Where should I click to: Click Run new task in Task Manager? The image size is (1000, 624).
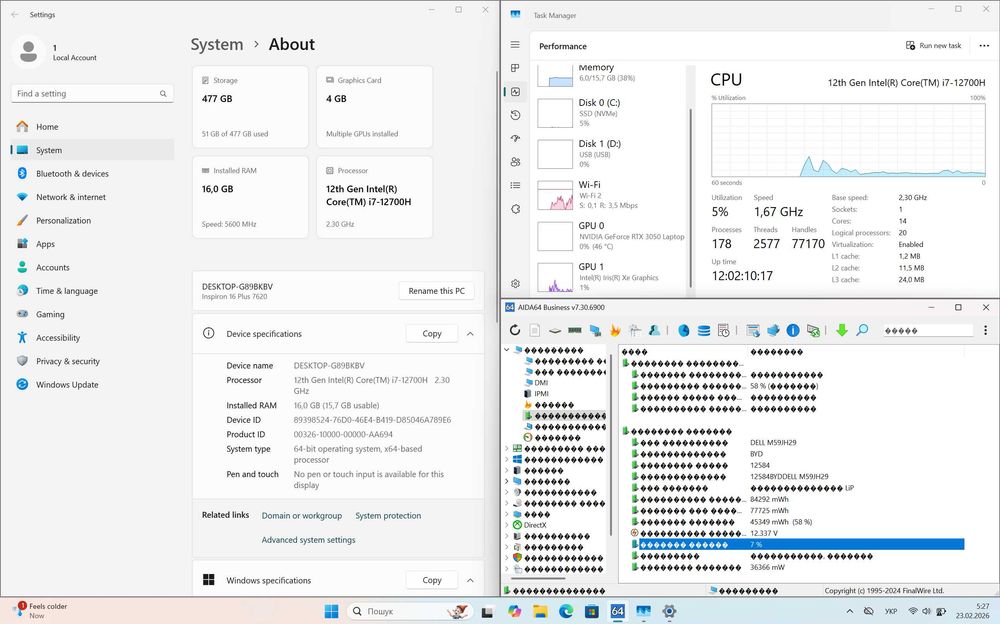point(934,45)
